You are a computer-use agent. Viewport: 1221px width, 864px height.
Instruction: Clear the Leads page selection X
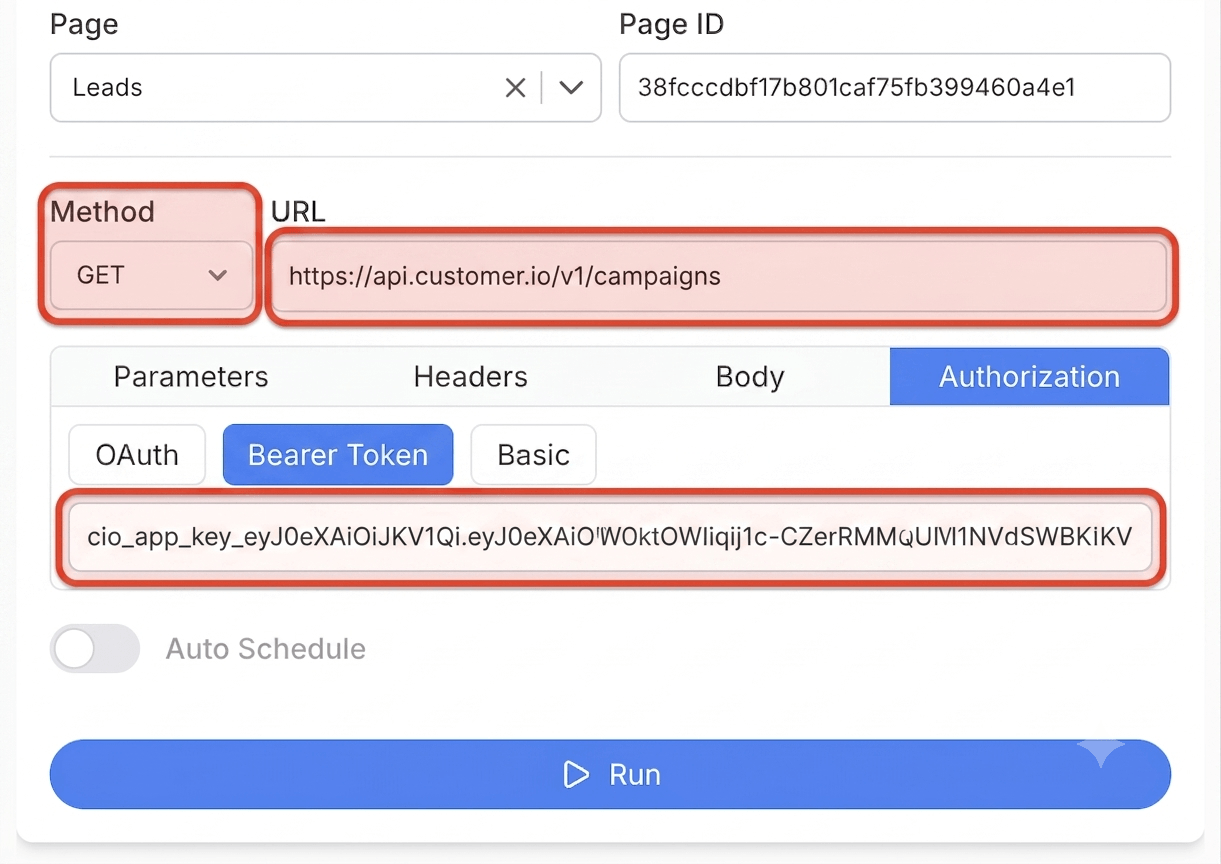click(x=515, y=88)
